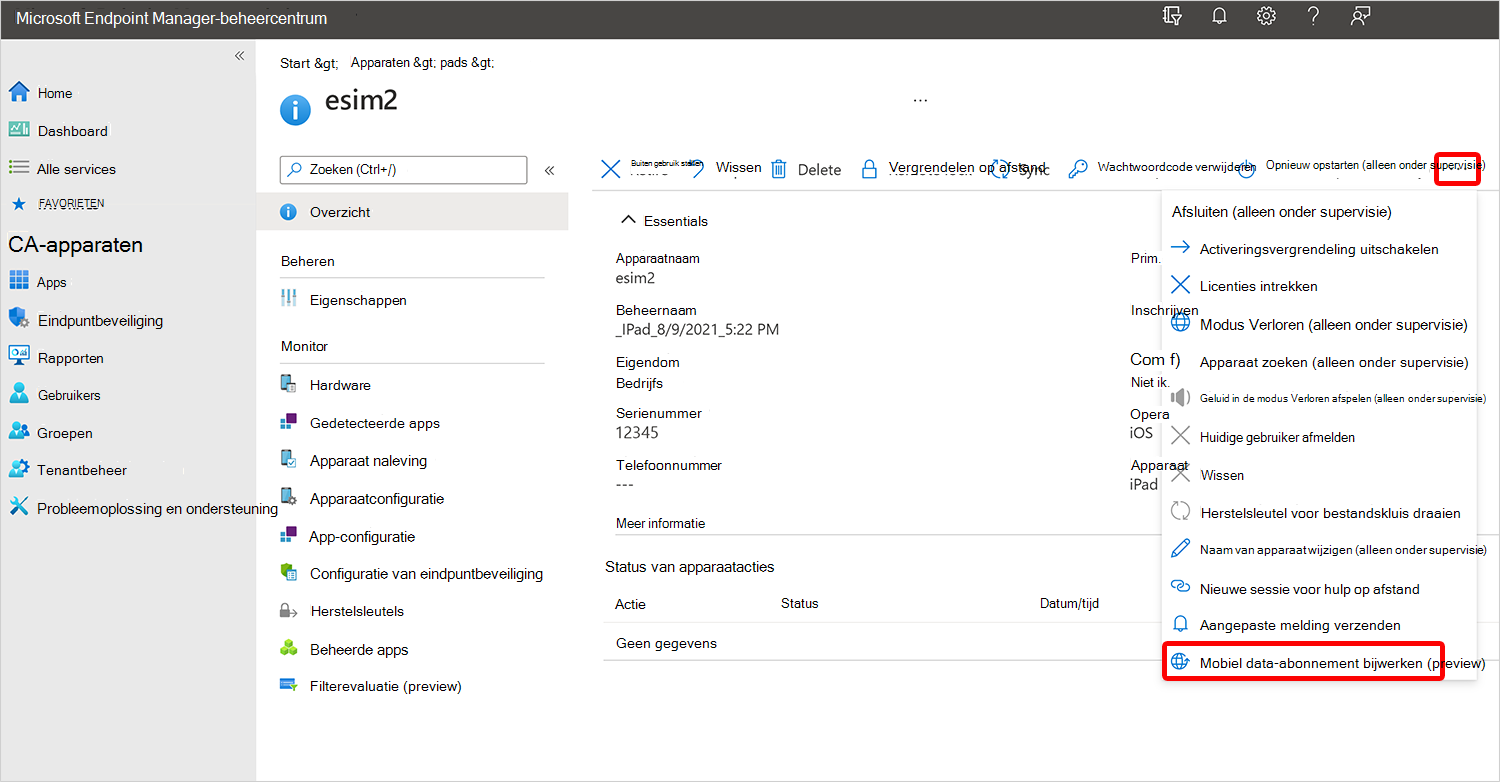The width and height of the screenshot is (1500, 782).
Task: Select Aangepaste melding verzenden
Action: [1300, 625]
